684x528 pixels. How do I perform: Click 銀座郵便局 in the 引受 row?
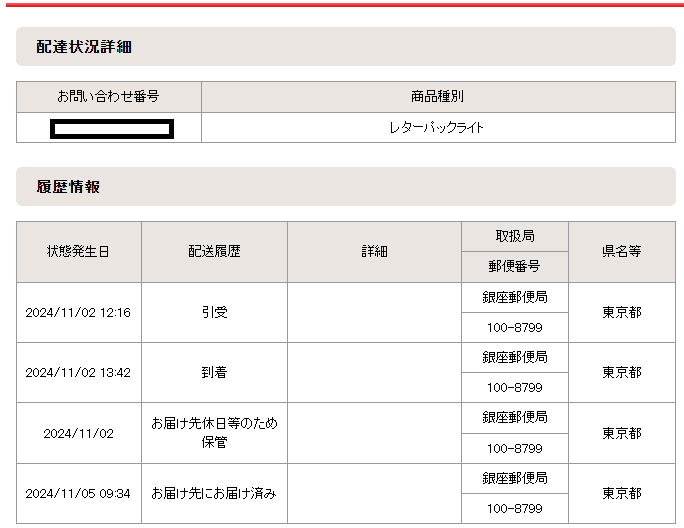tap(515, 297)
